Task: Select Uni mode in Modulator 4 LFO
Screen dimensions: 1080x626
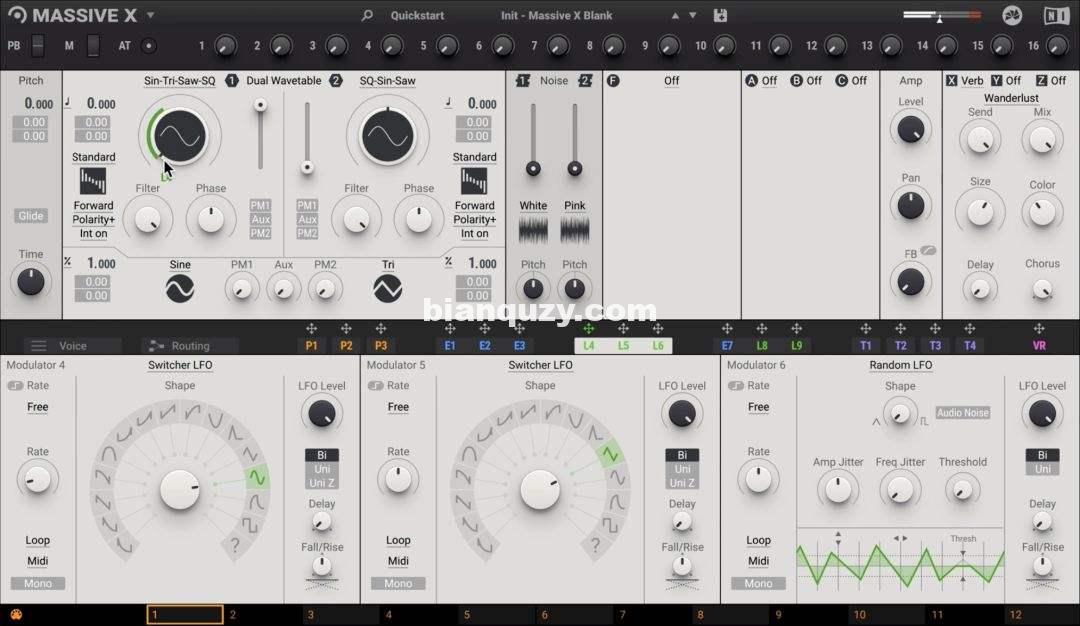Action: click(x=321, y=469)
